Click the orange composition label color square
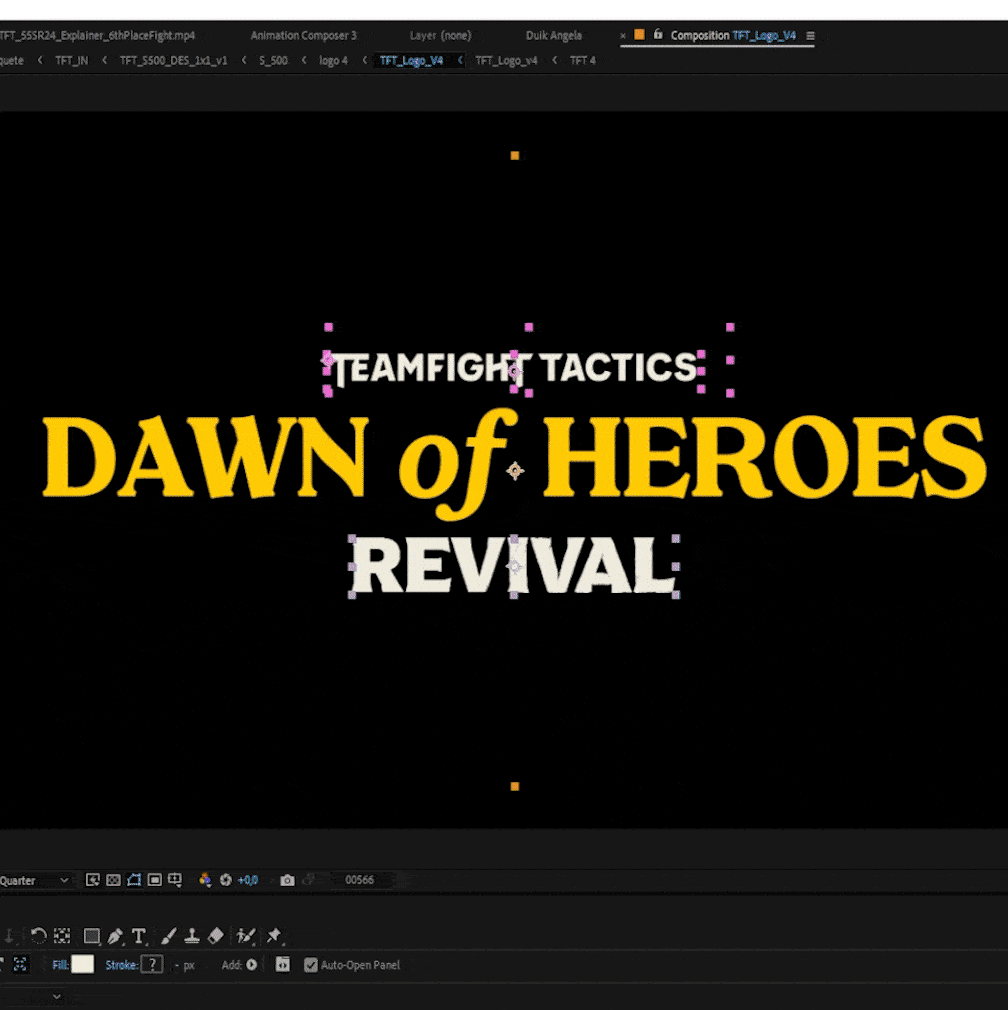This screenshot has width=1008, height=1010. [640, 35]
